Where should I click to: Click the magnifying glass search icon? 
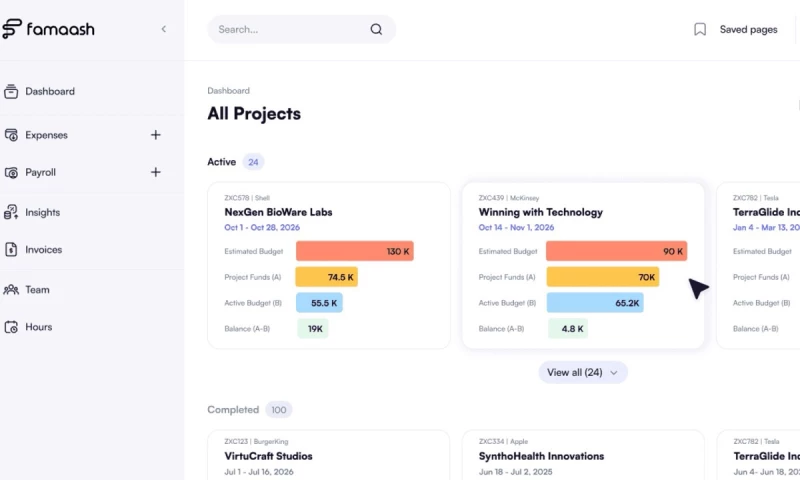(x=376, y=30)
